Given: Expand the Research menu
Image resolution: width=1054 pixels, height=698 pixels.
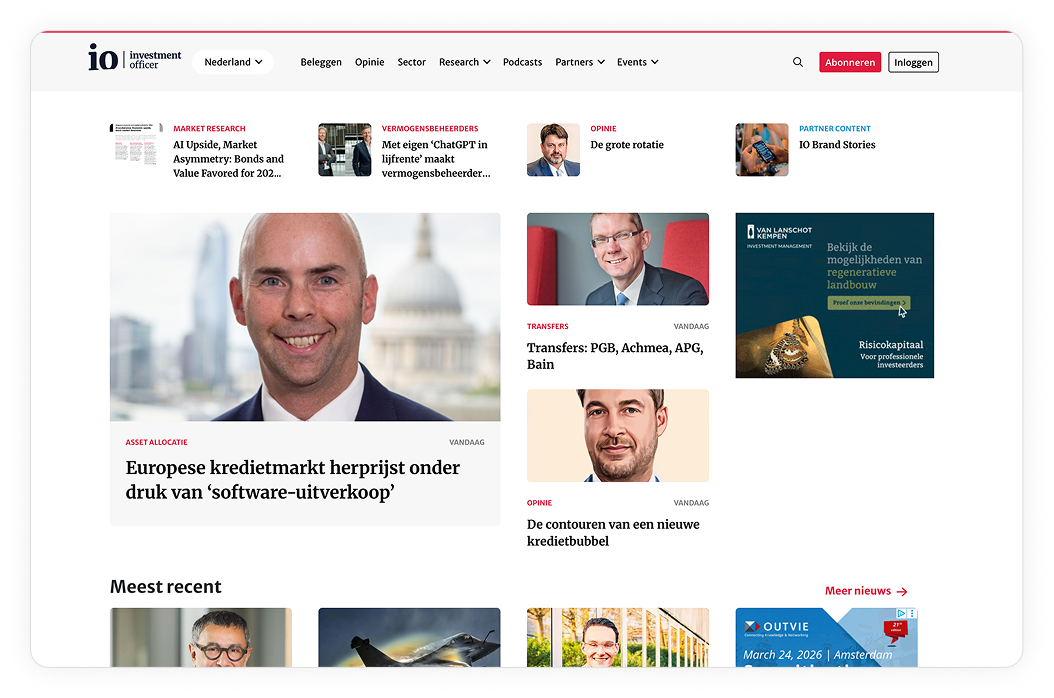Looking at the screenshot, I should pos(464,62).
